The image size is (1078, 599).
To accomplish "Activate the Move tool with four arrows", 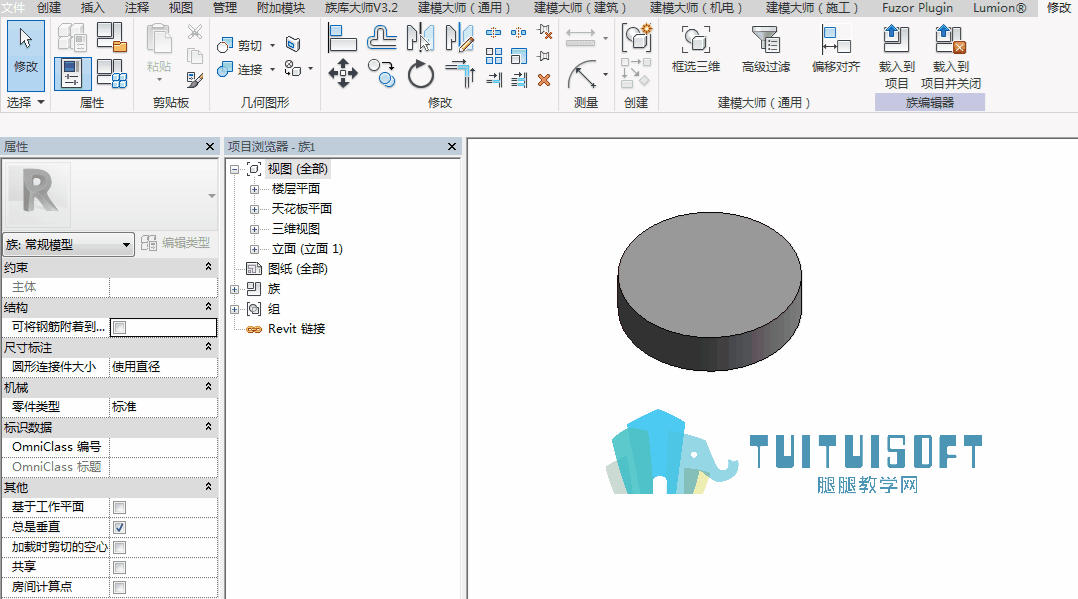I will (342, 74).
